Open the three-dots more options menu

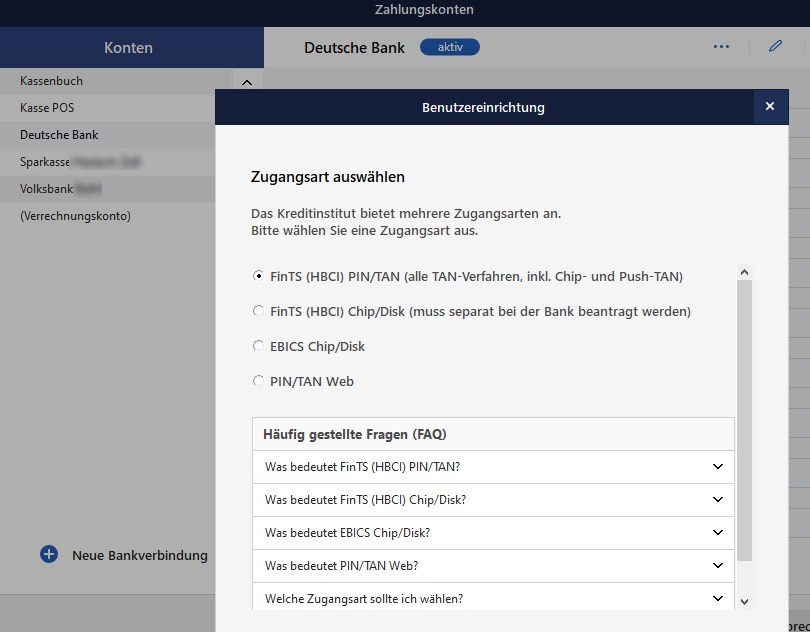click(x=721, y=47)
